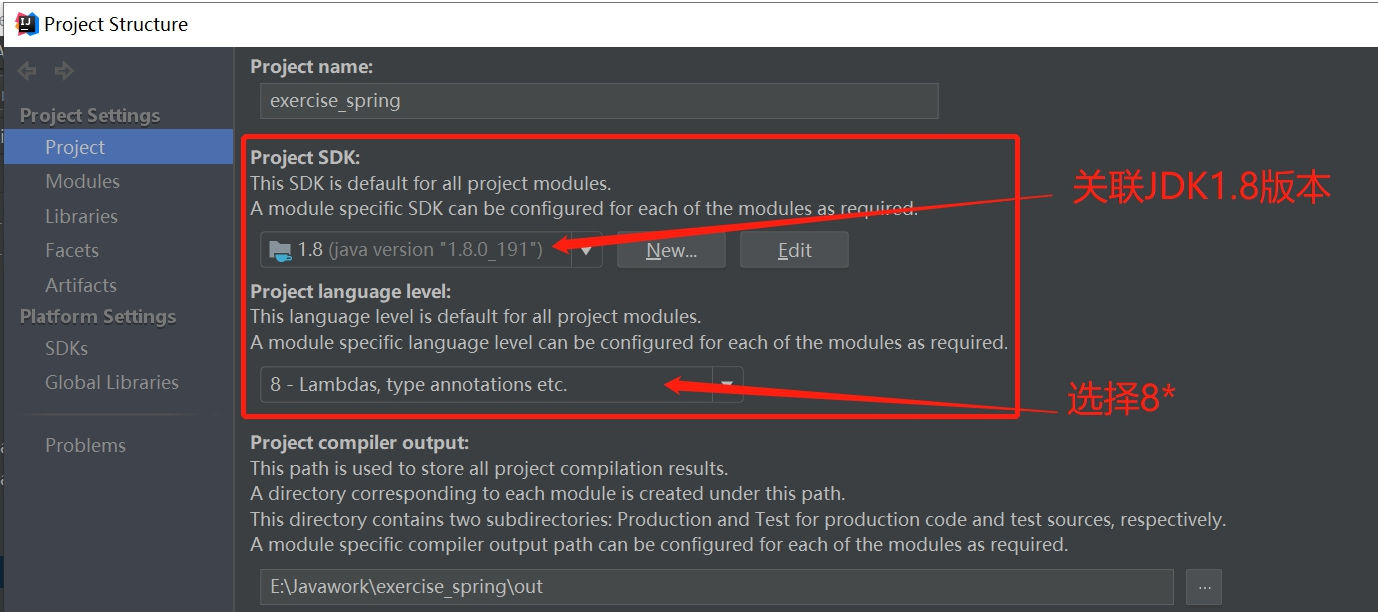Open the Project settings section
The image size is (1378, 612).
75,147
